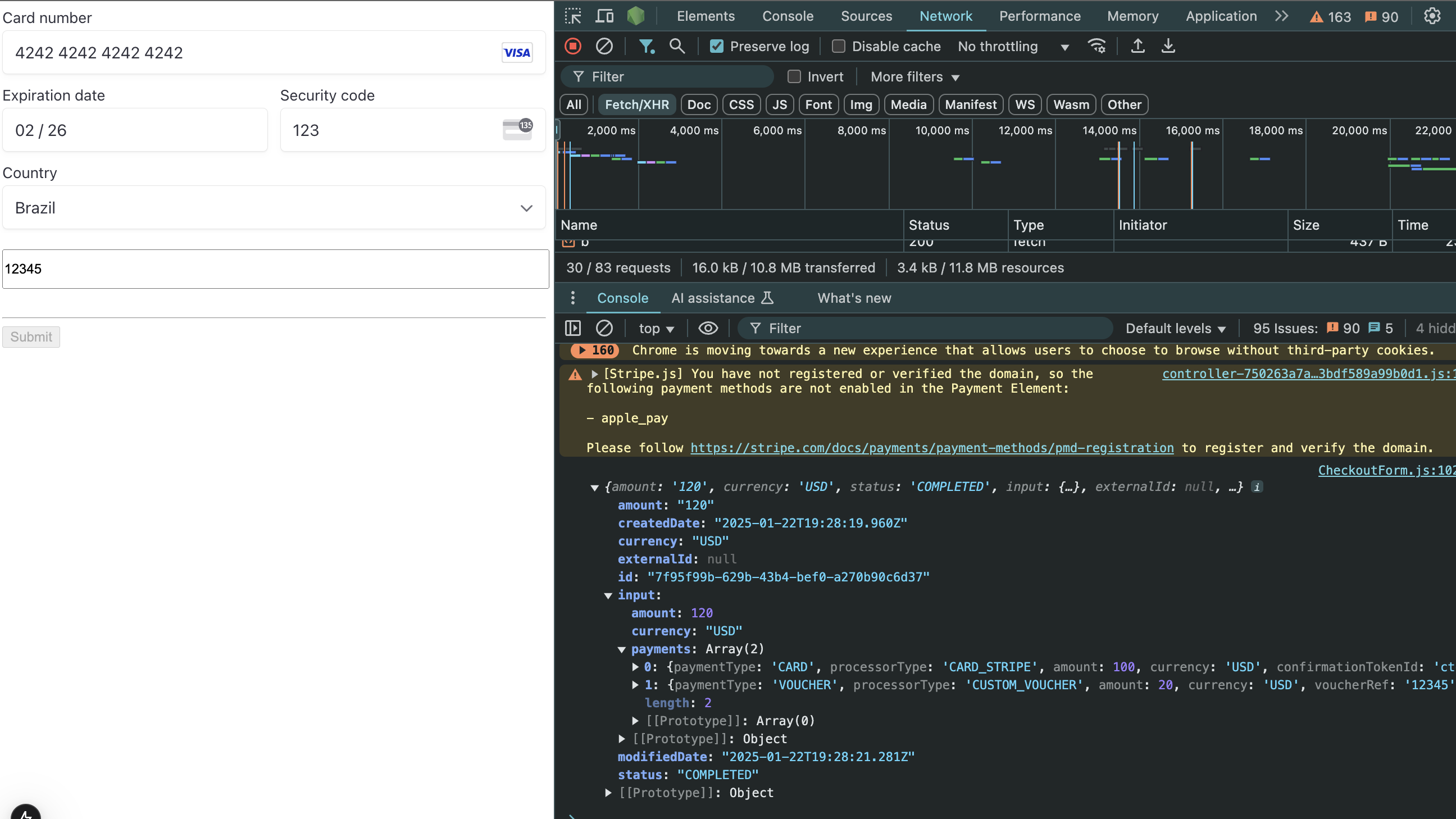Click the CVC card icon in security code
The image size is (1456, 819).
coord(517,129)
